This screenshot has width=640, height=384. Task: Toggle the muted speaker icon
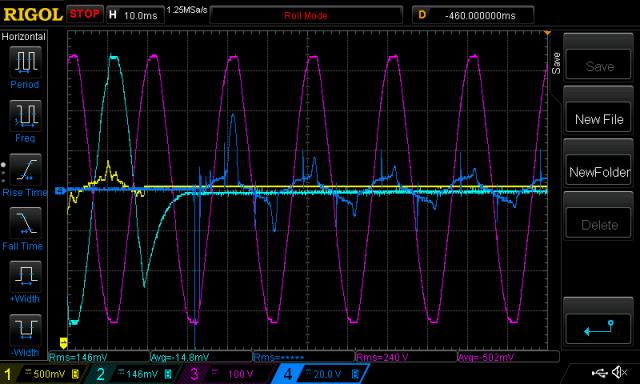click(x=619, y=372)
